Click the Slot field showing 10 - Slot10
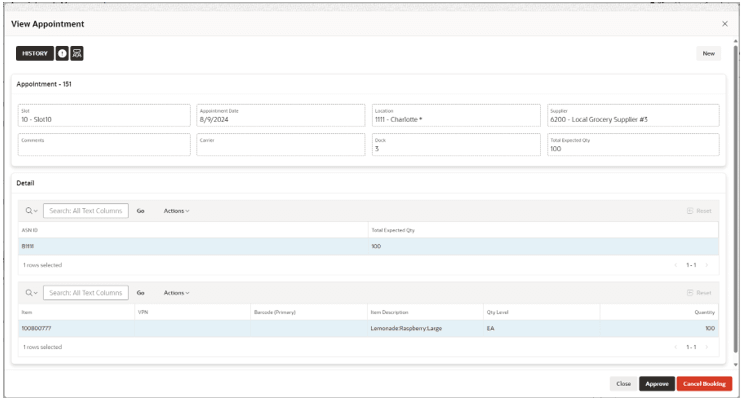 (104, 115)
